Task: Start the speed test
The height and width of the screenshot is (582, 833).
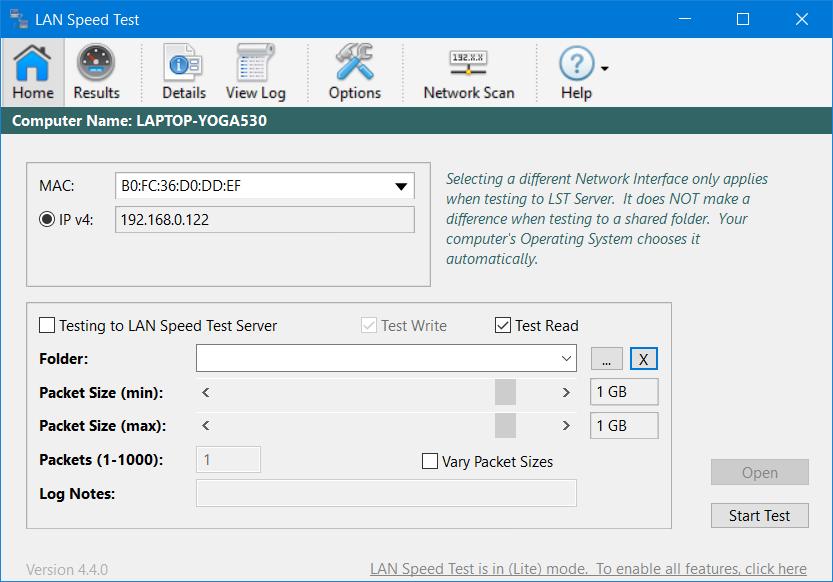Action: 760,516
